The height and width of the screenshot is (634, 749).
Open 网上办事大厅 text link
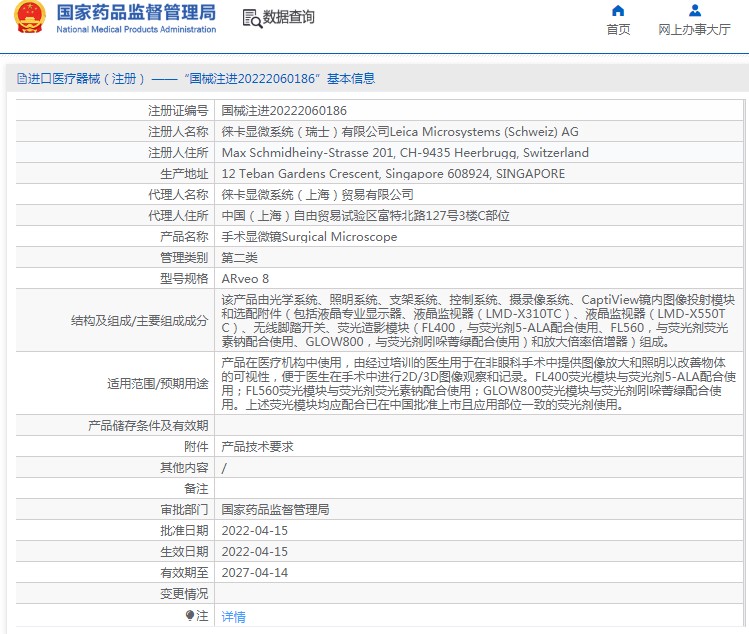(x=694, y=30)
